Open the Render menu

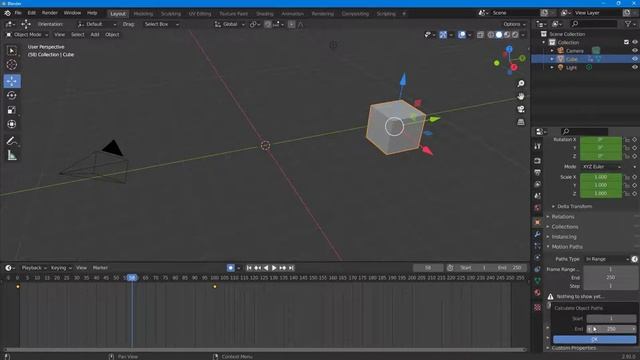(x=49, y=13)
